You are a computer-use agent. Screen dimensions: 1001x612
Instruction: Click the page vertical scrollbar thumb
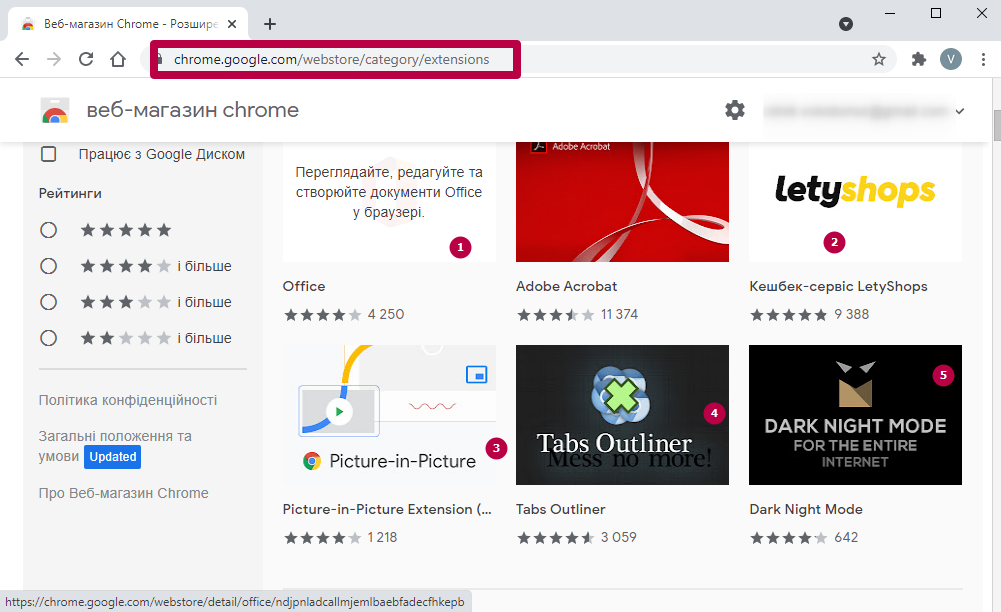click(997, 125)
